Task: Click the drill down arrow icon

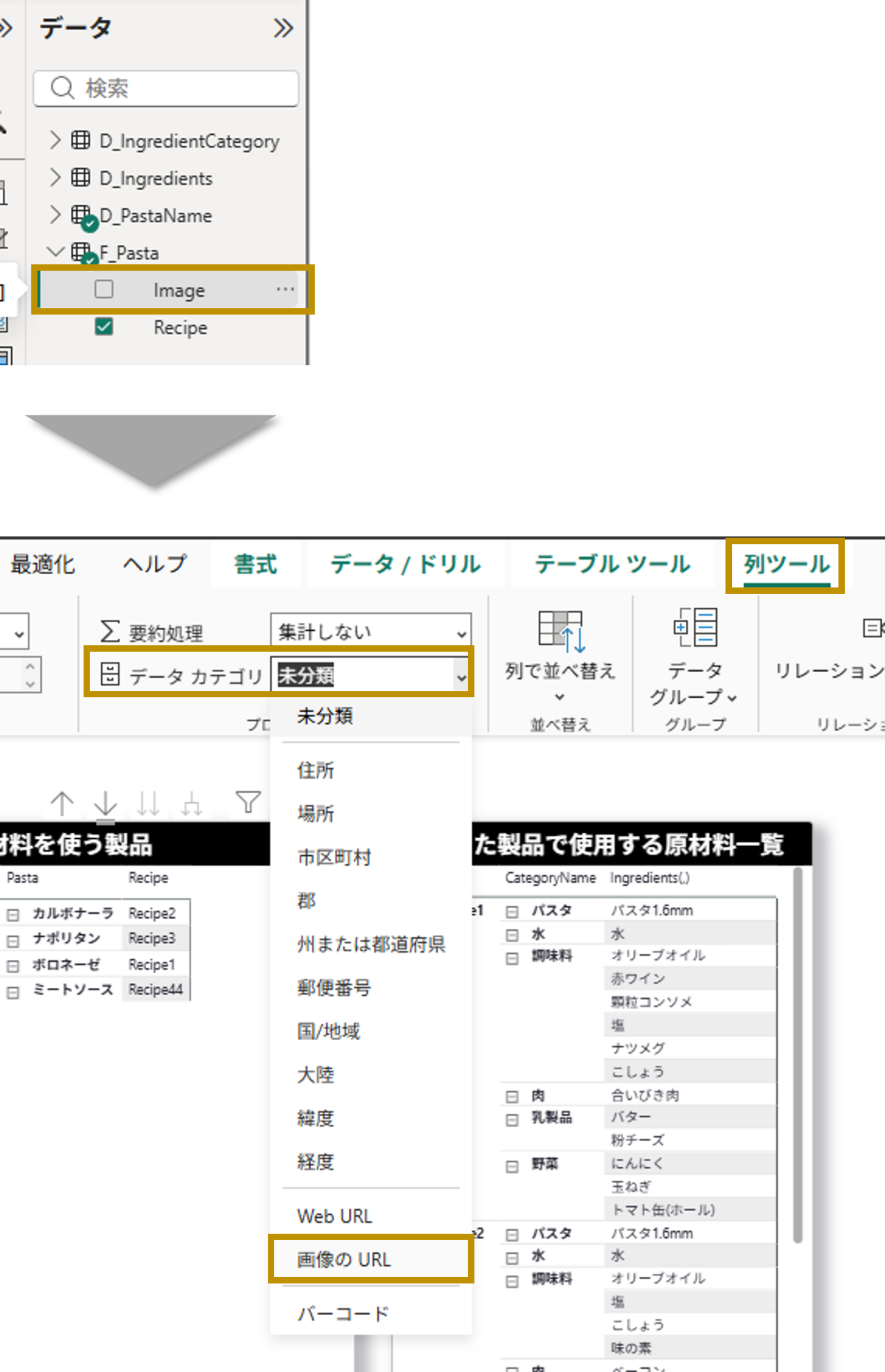Action: tap(105, 803)
